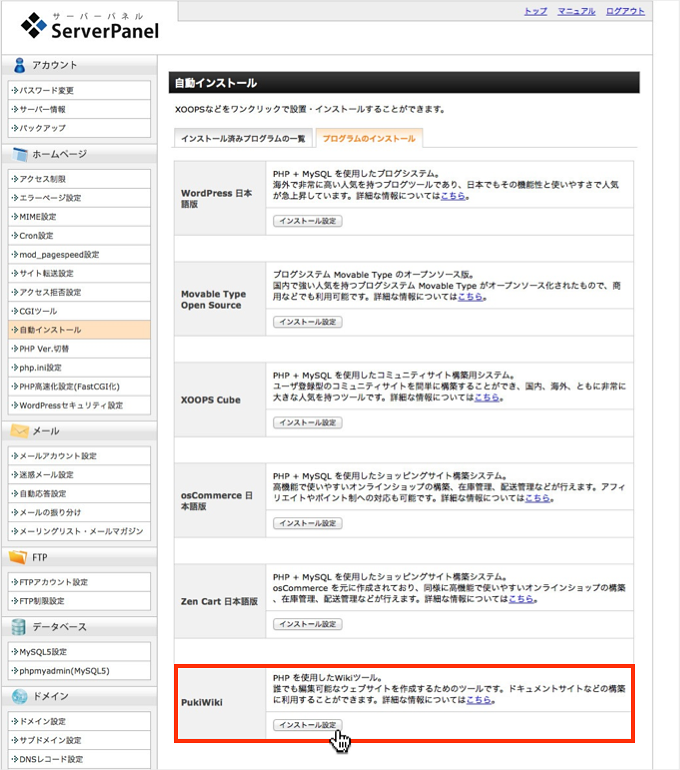
Task: Open サイト転送設定 menu item
Action: tap(80, 274)
